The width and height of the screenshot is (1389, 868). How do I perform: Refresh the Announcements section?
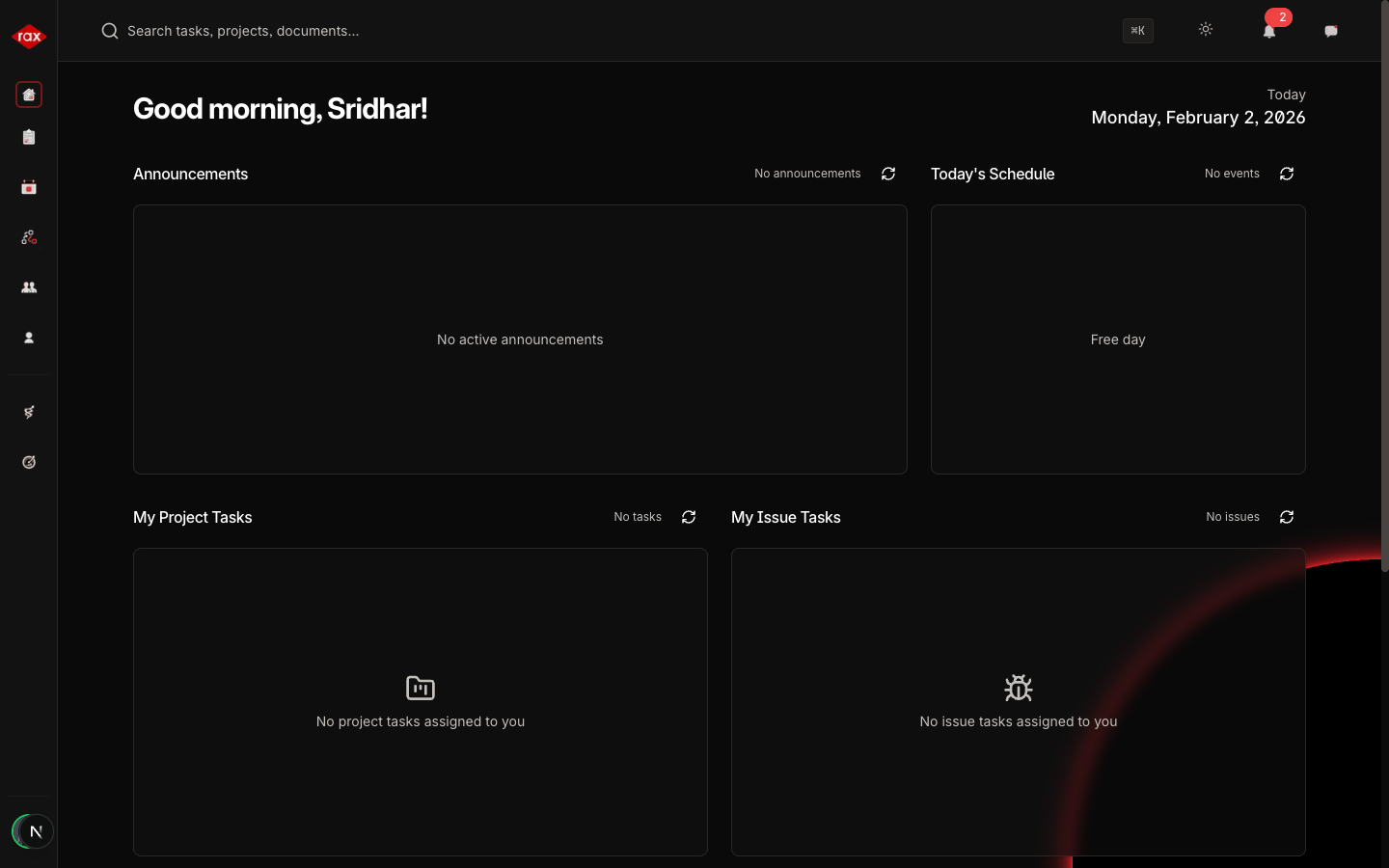[x=888, y=174]
